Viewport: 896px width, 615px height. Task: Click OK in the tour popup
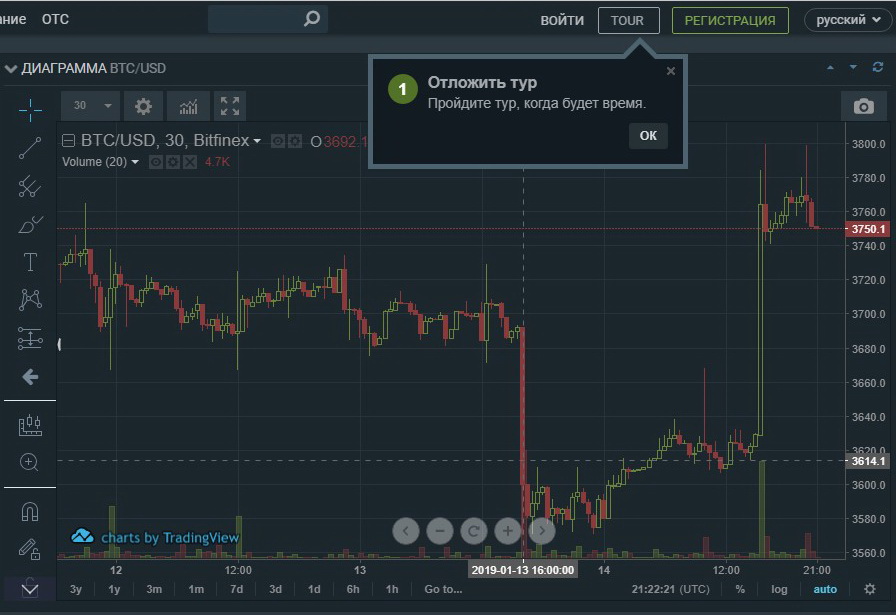click(x=648, y=135)
